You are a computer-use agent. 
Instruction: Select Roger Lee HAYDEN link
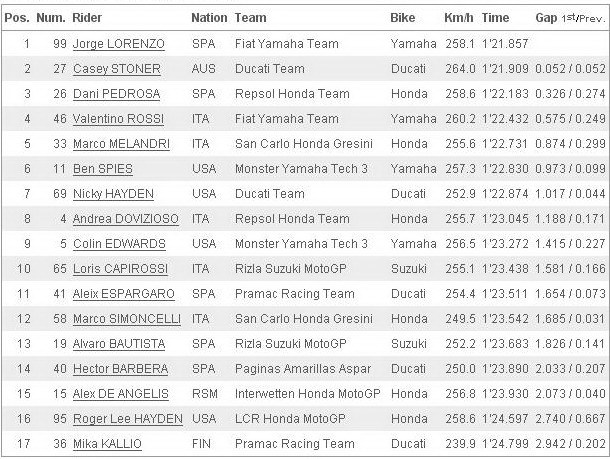128,419
